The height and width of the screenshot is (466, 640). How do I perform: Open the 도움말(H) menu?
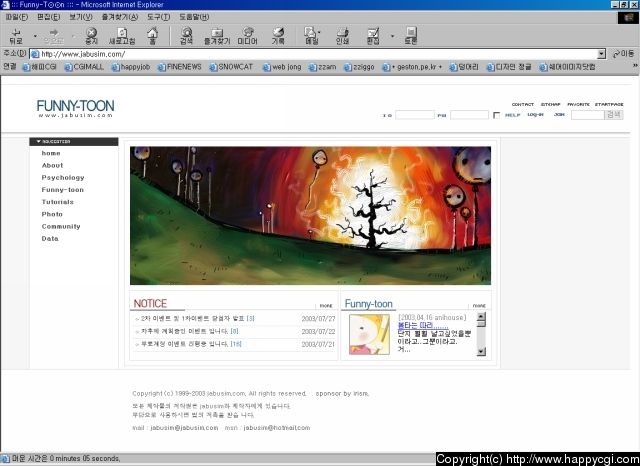click(x=194, y=17)
